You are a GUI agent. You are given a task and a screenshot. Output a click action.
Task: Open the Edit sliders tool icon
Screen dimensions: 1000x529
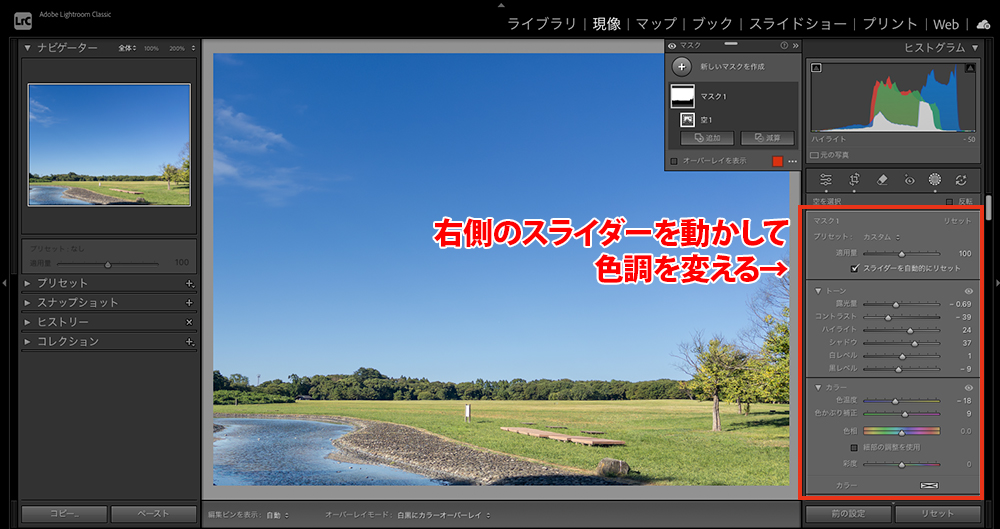click(x=826, y=180)
